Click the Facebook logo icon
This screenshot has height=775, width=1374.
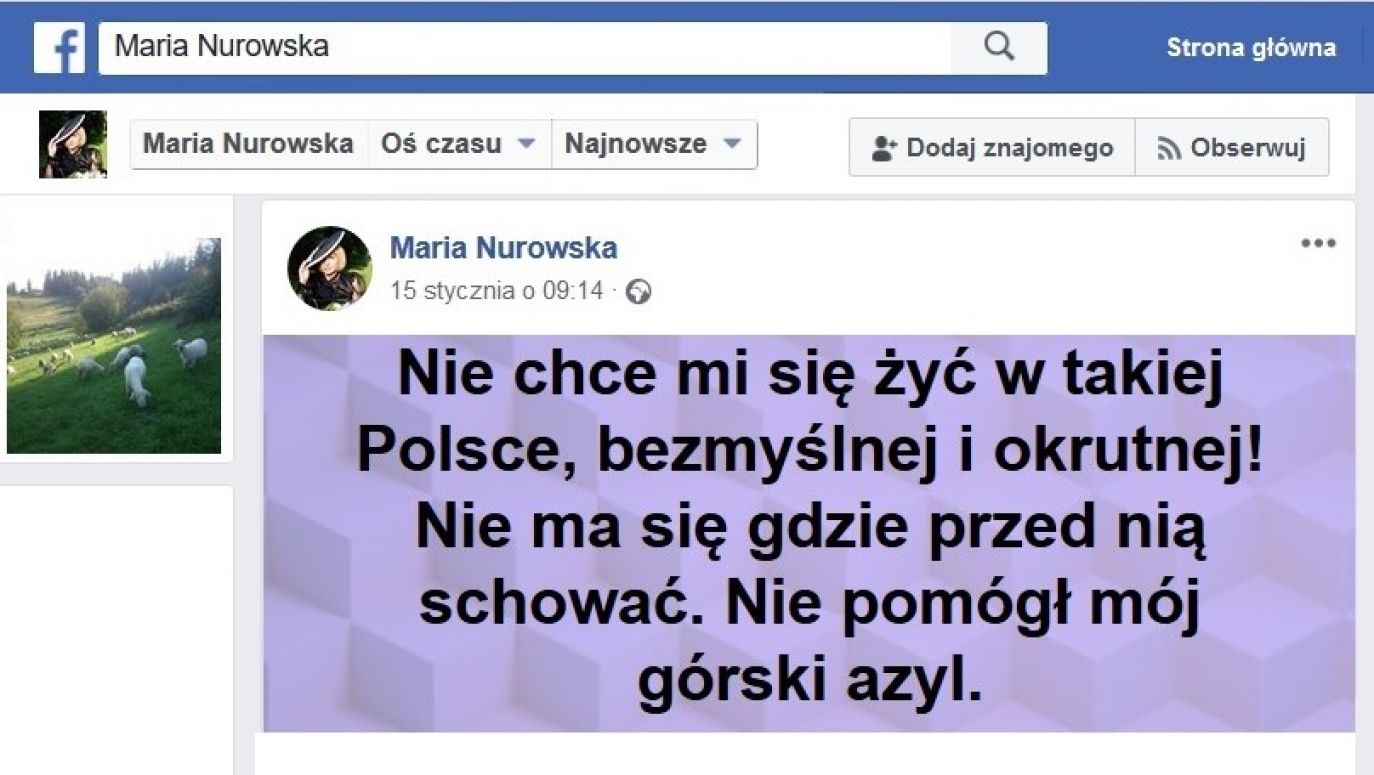tap(60, 47)
